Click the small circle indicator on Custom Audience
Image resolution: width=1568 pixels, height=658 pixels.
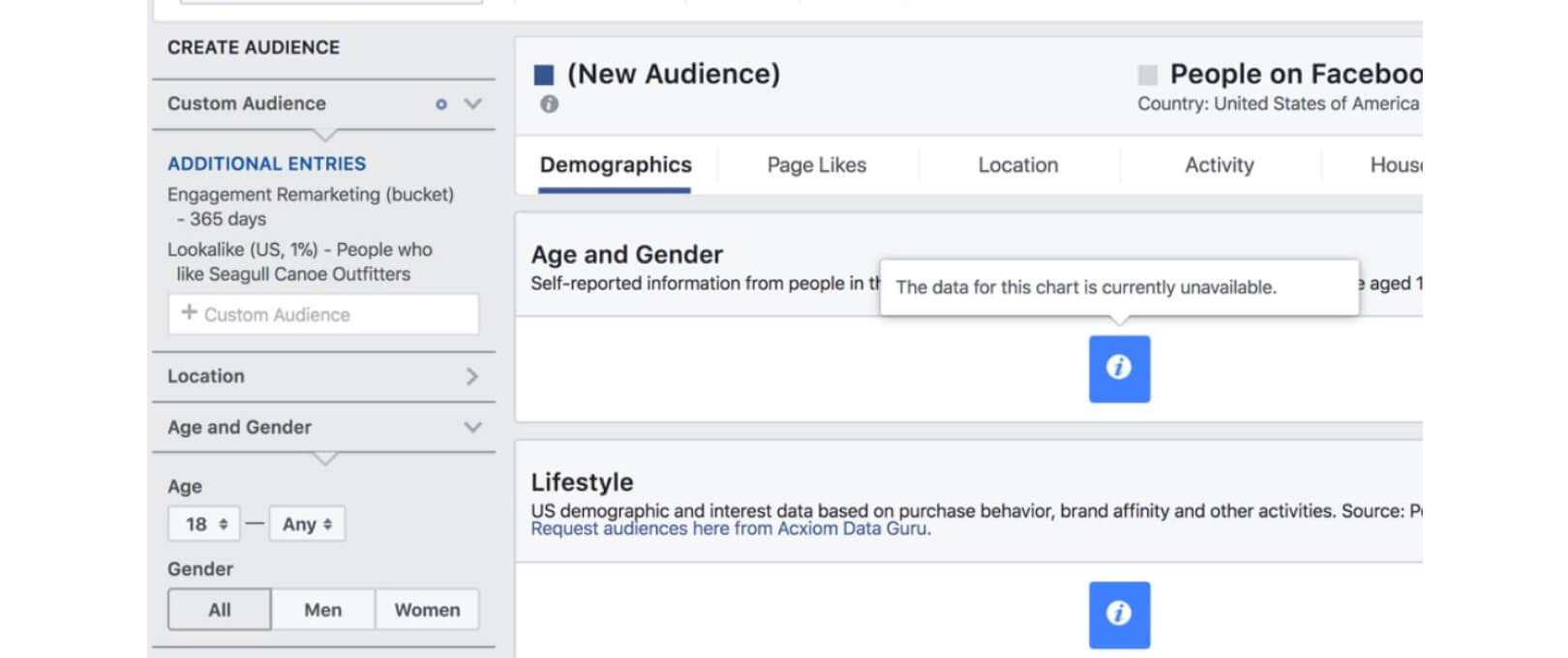[x=441, y=104]
